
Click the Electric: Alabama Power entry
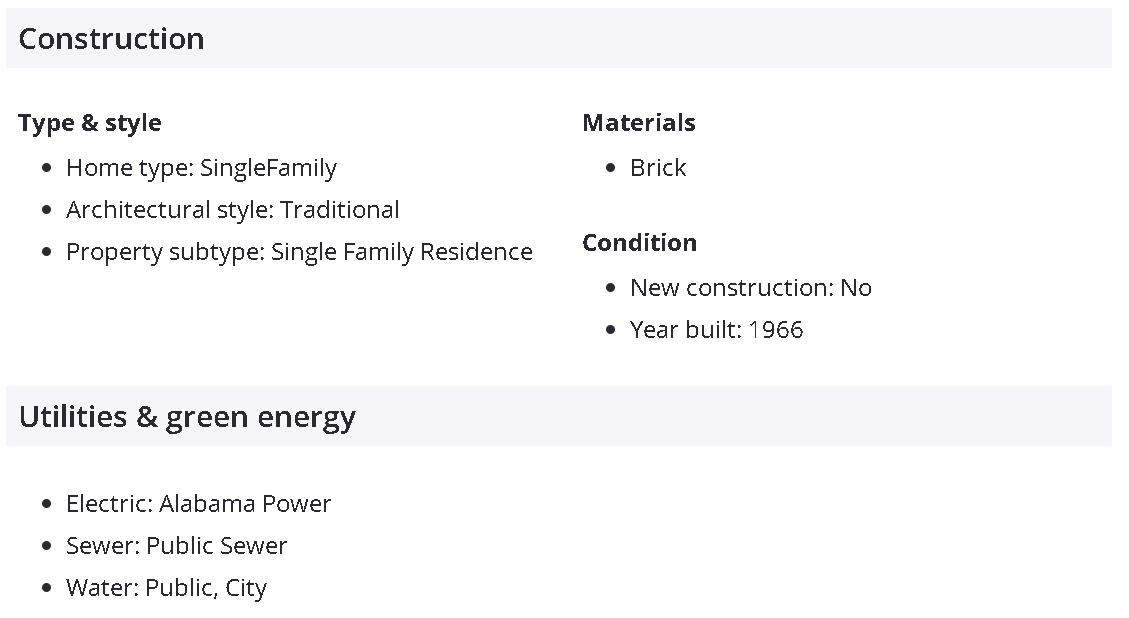[x=198, y=504]
